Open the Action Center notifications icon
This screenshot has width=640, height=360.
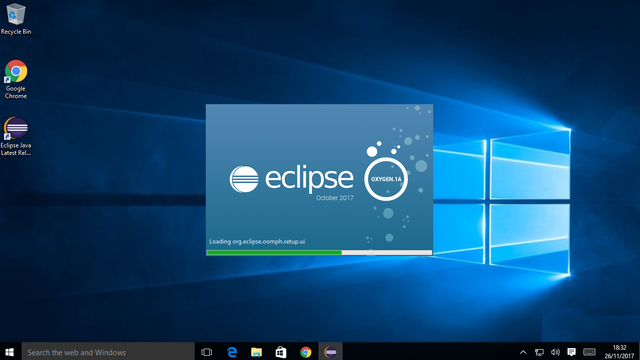tap(571, 352)
